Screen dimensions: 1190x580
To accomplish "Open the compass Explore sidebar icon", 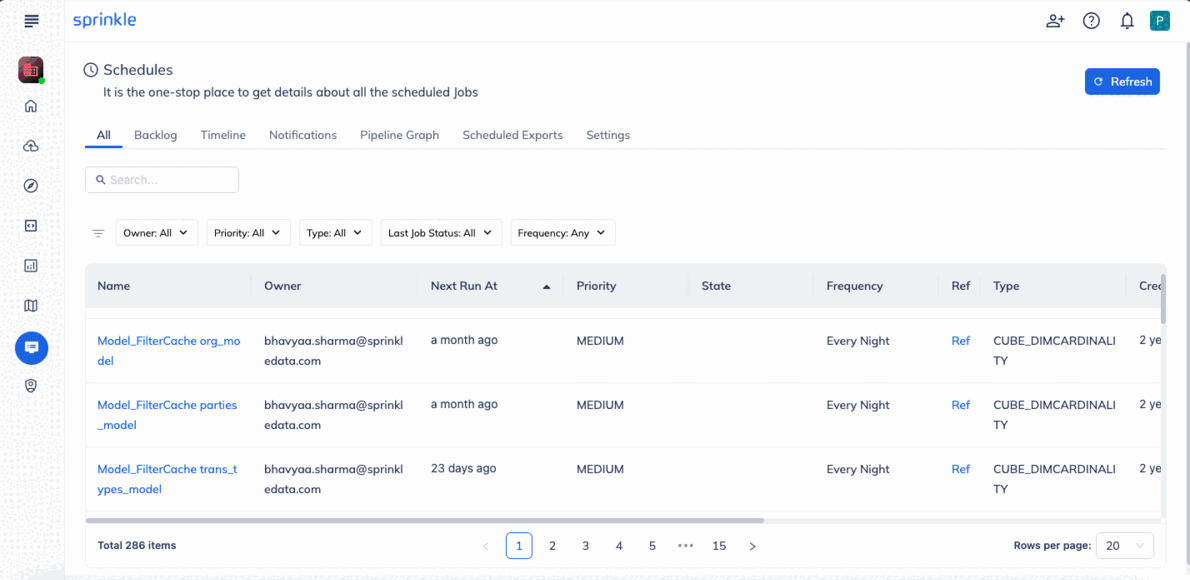I will click(x=31, y=186).
